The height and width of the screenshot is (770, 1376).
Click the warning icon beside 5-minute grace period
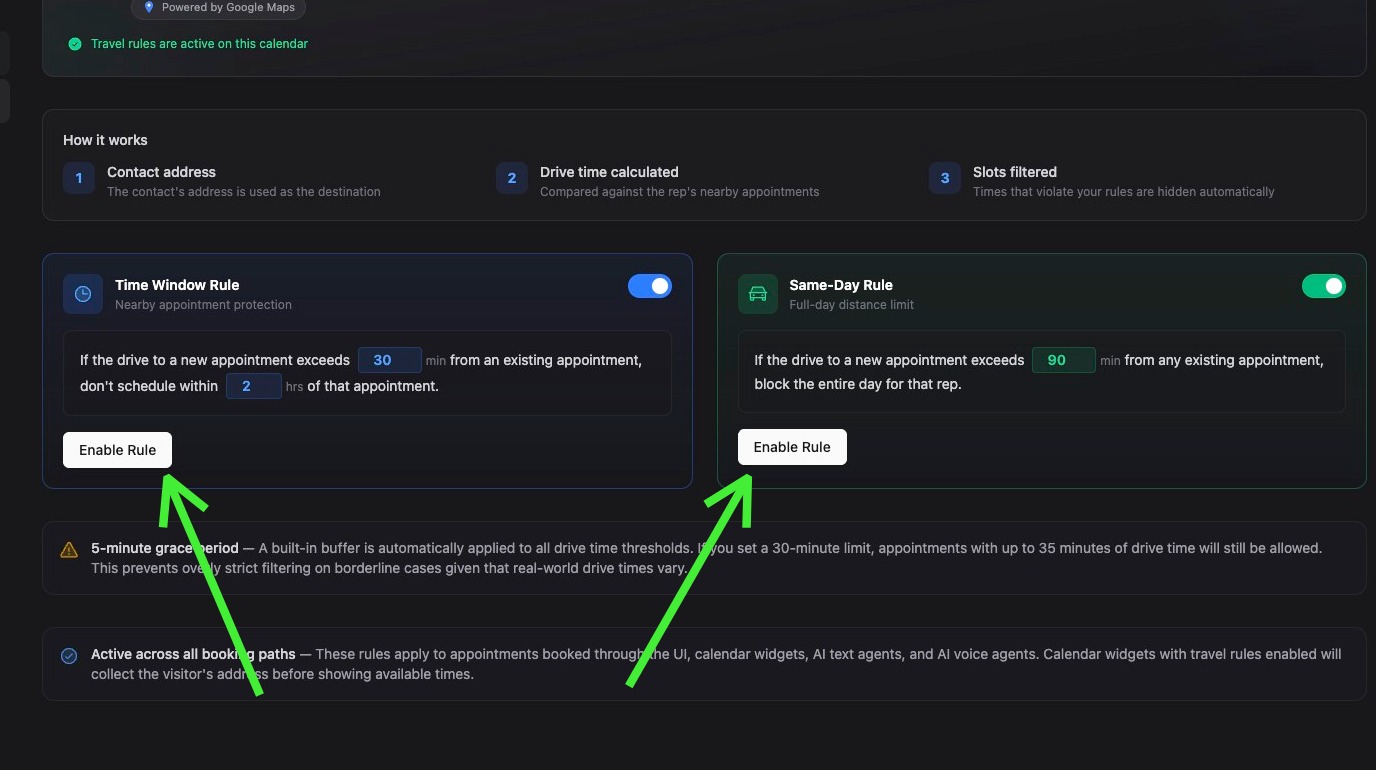coord(69,549)
